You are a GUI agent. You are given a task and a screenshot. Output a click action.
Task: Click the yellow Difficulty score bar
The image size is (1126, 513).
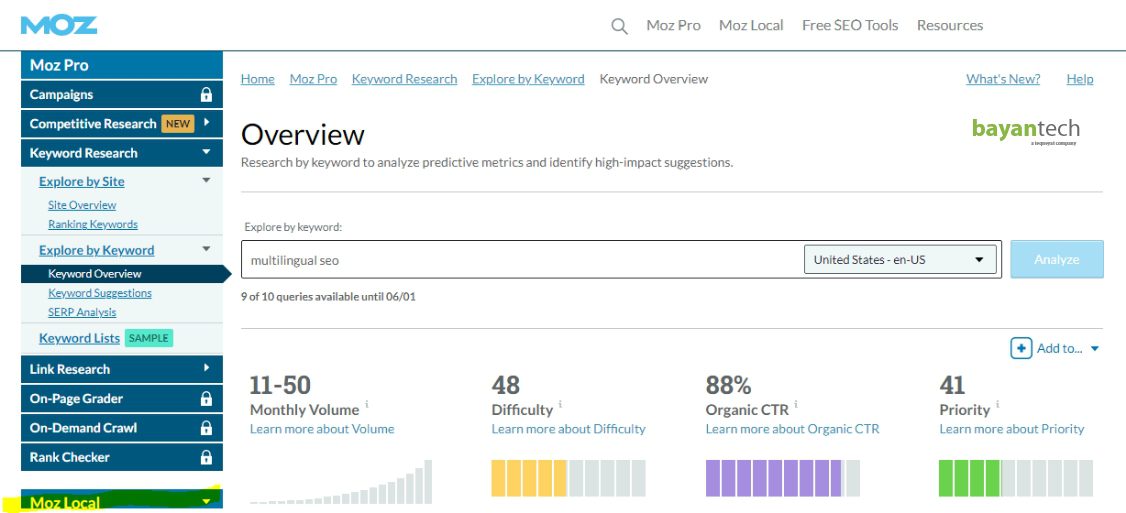click(x=569, y=479)
